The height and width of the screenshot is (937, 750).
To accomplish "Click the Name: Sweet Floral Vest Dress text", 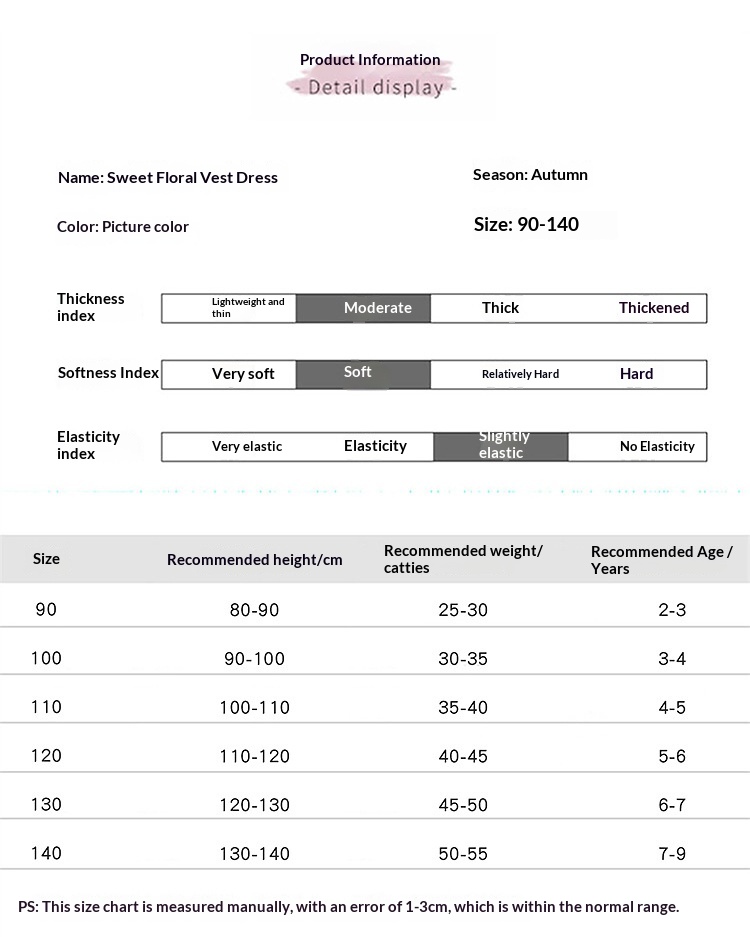I will [168, 177].
